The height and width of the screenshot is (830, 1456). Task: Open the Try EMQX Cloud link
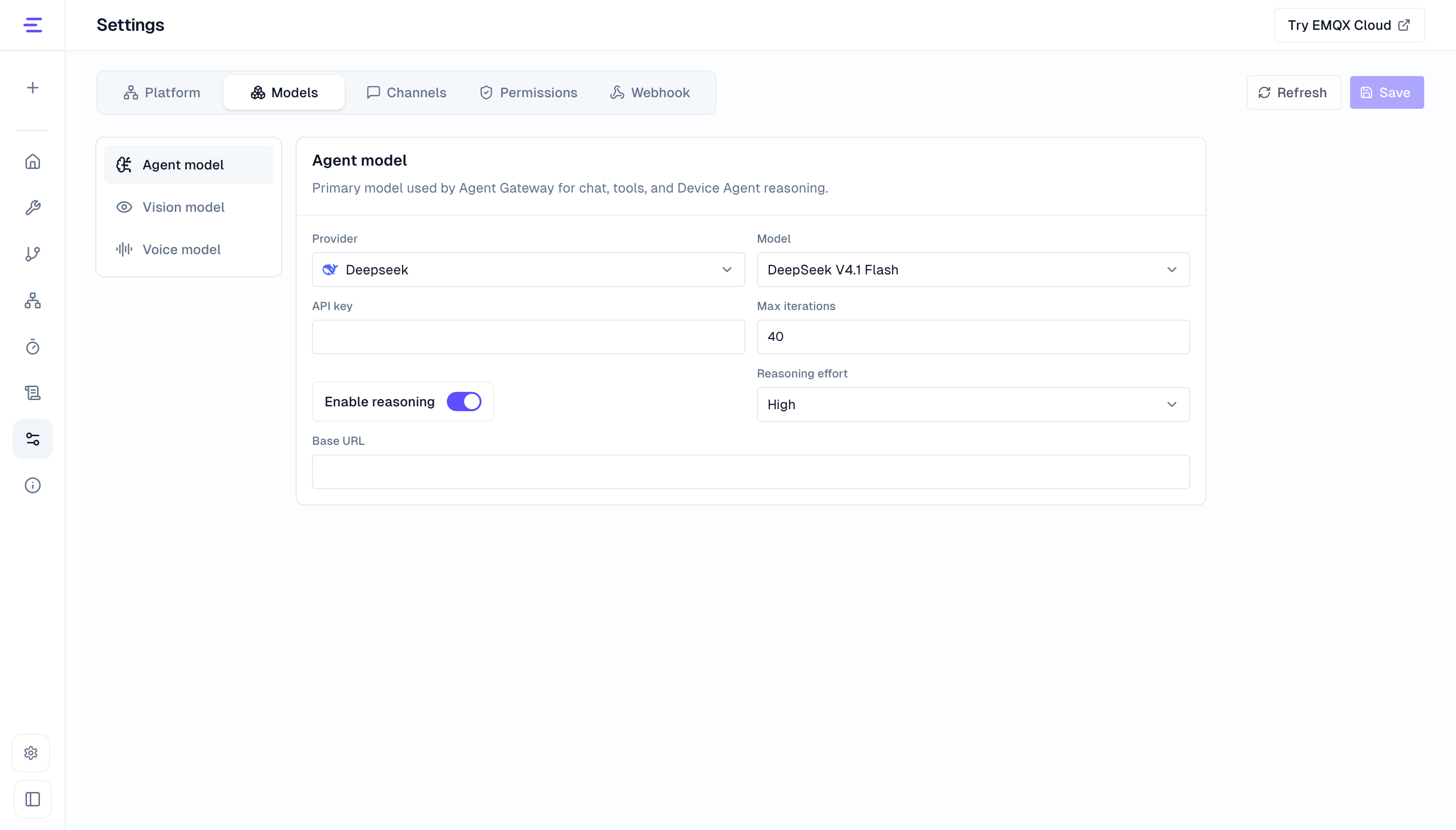click(x=1349, y=25)
